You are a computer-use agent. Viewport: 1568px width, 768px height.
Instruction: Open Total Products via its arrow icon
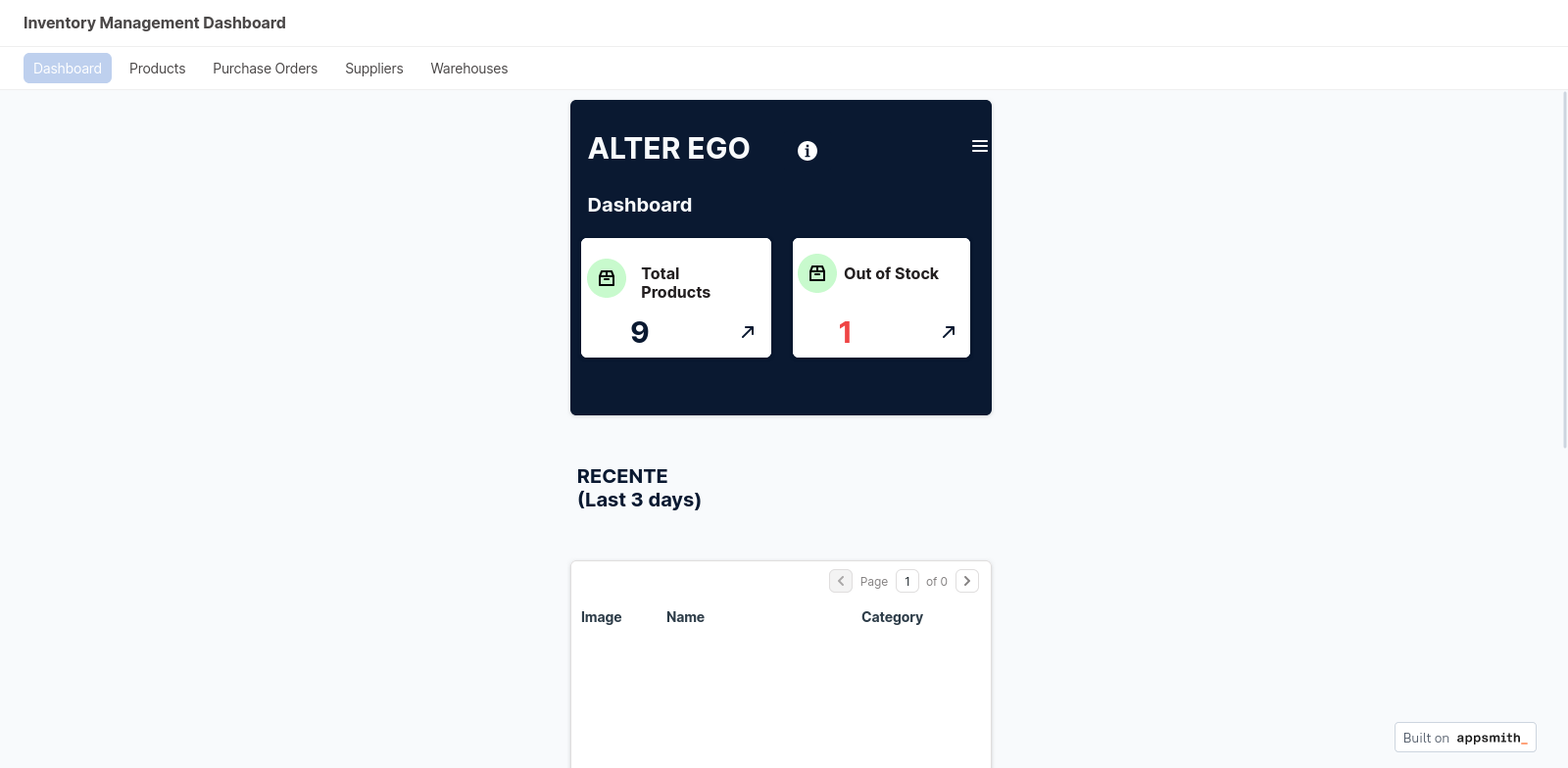click(x=748, y=332)
